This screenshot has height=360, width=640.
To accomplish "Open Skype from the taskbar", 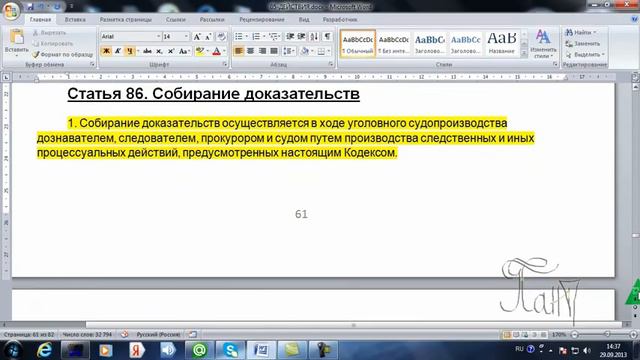I will 231,350.
